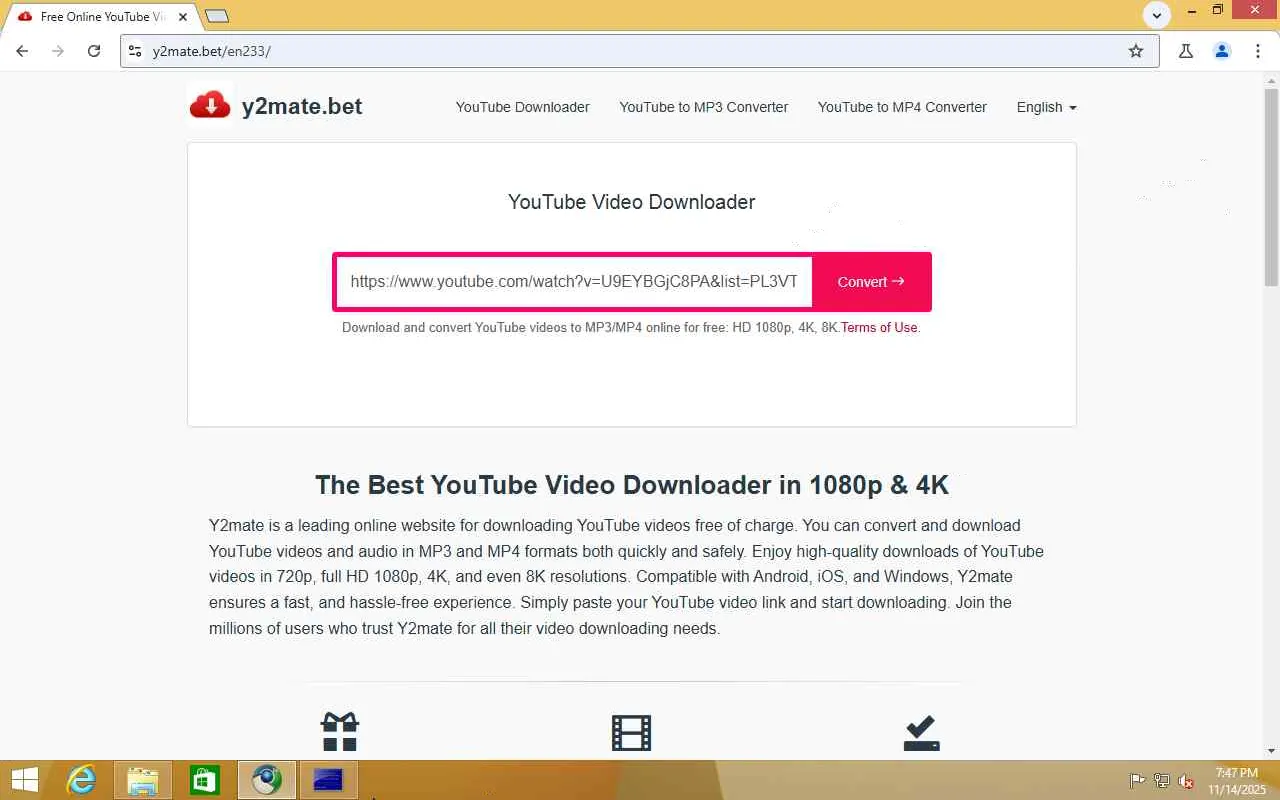Maximize the Chrome window

click(1218, 11)
